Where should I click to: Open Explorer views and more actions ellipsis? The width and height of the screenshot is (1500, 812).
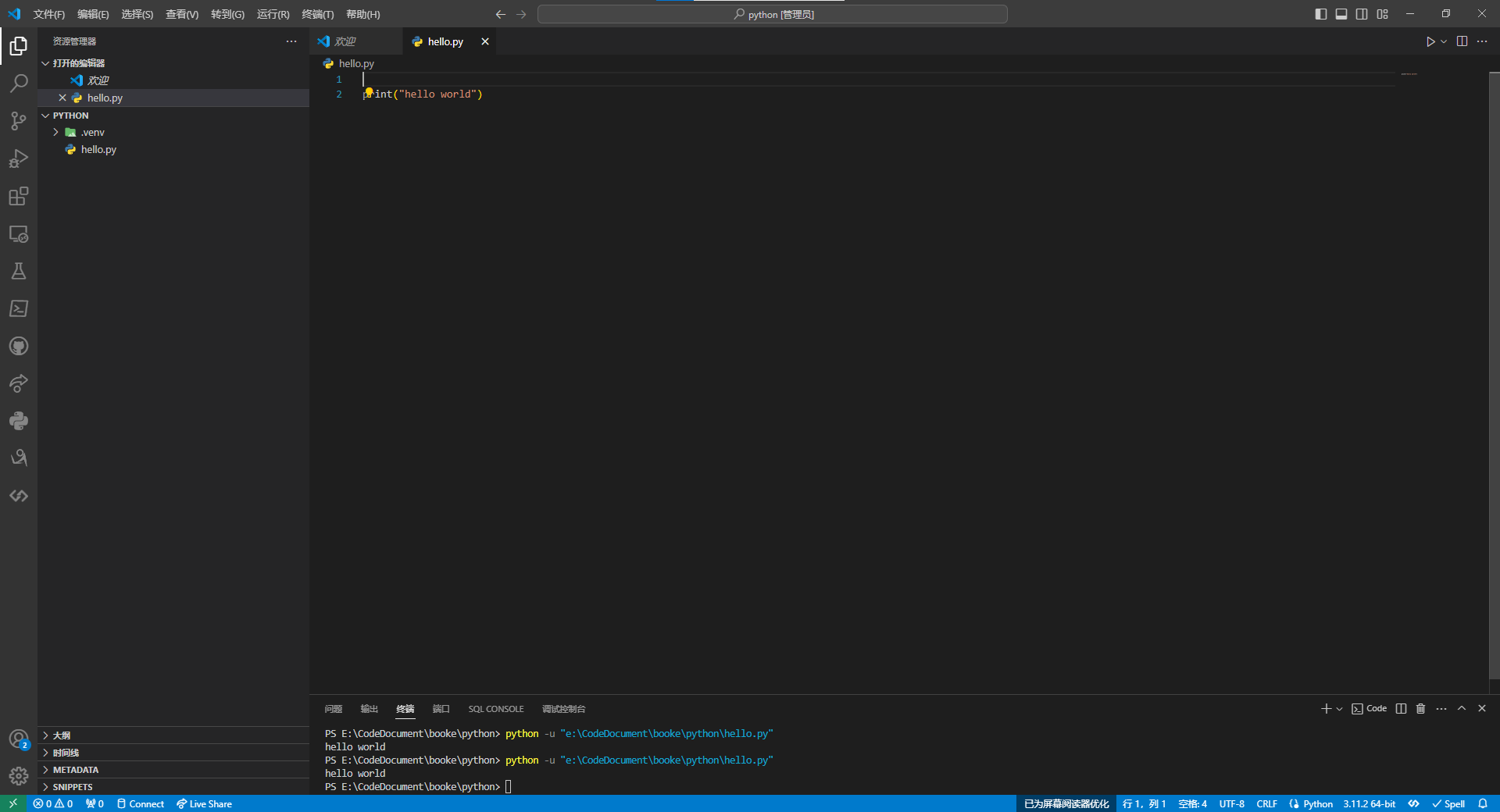click(x=291, y=41)
